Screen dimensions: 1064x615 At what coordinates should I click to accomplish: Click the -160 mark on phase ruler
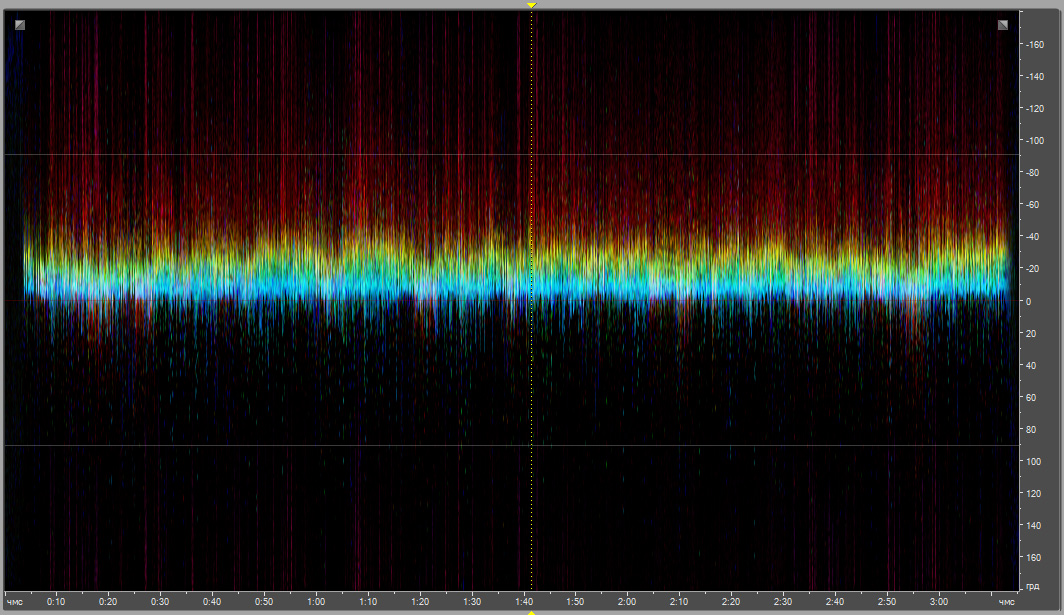click(1033, 44)
